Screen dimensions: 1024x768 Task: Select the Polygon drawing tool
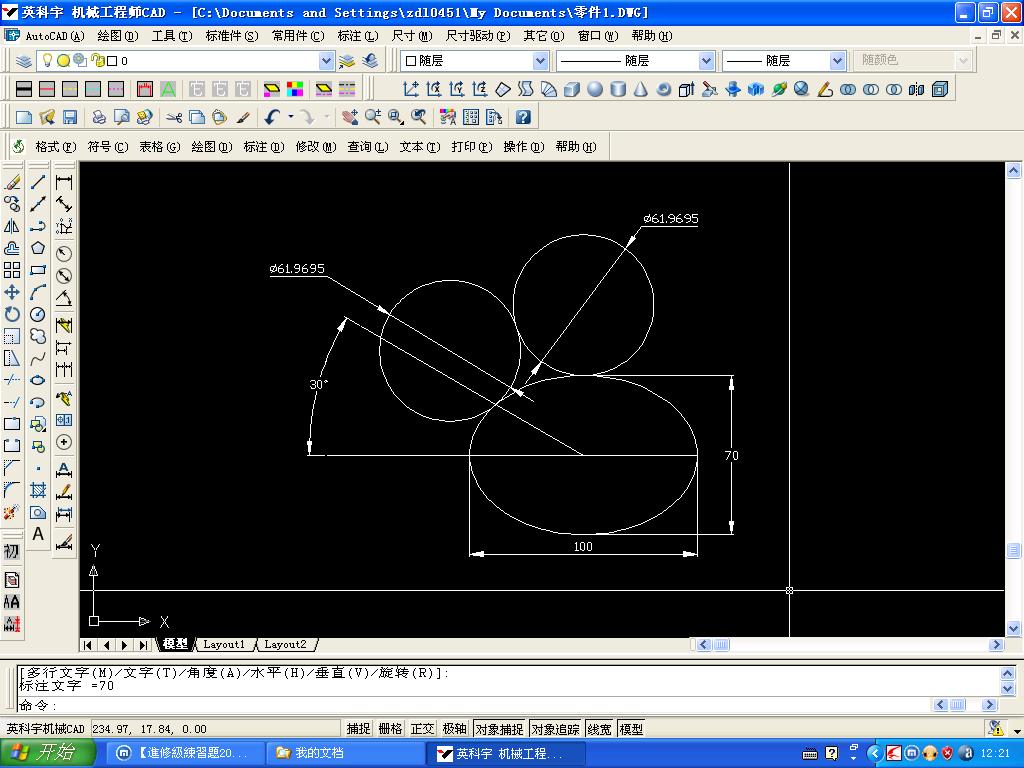tap(38, 248)
